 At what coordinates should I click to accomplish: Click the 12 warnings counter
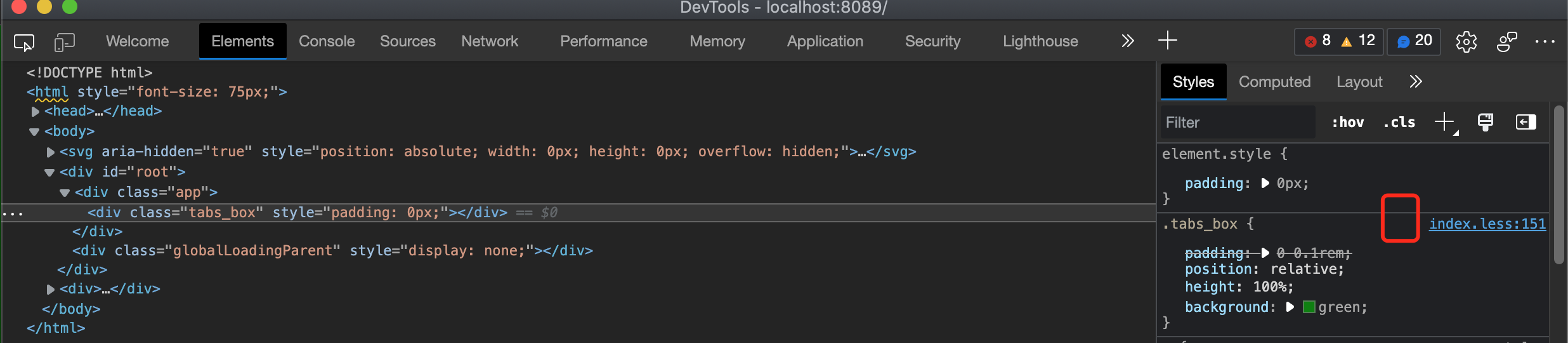[1358, 41]
